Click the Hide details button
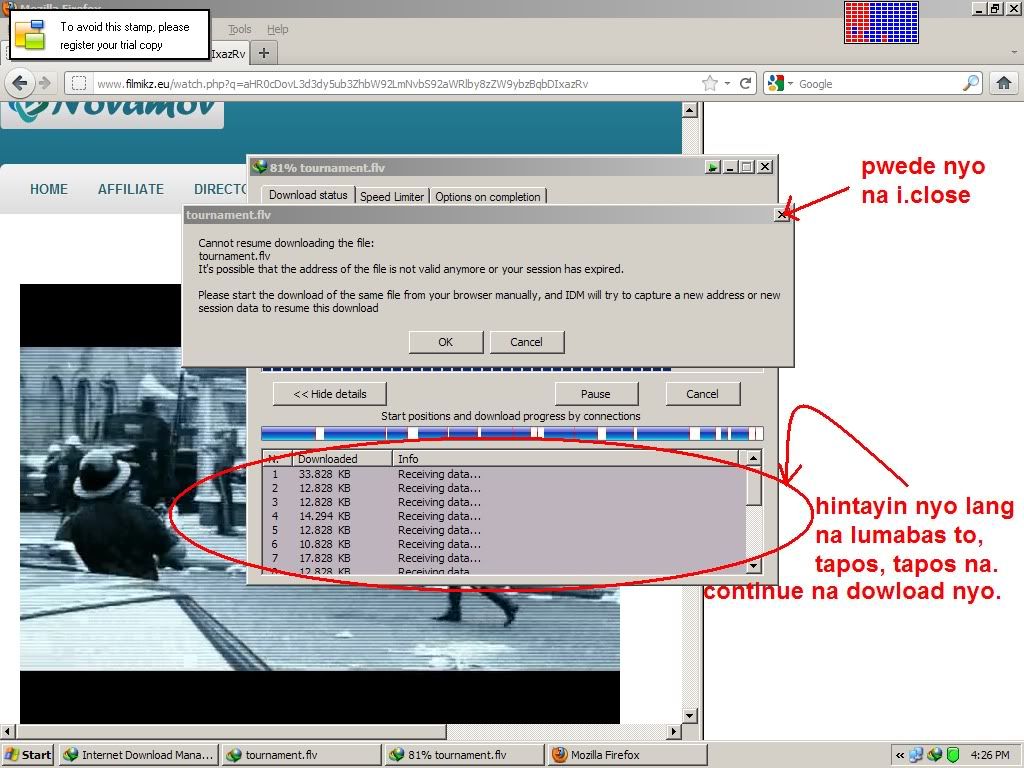1024x768 pixels. click(x=329, y=394)
